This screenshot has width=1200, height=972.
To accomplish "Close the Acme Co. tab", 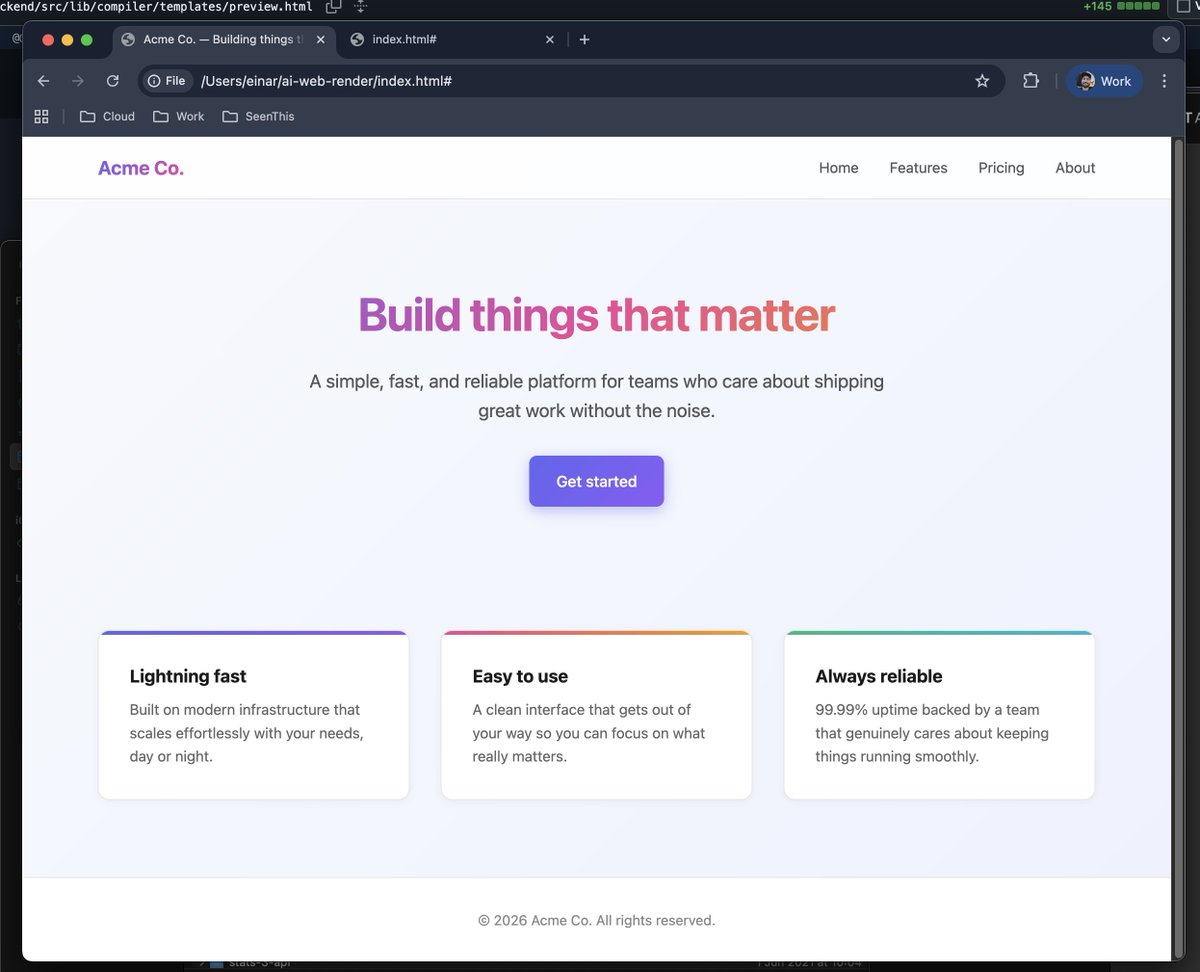I will 320,40.
